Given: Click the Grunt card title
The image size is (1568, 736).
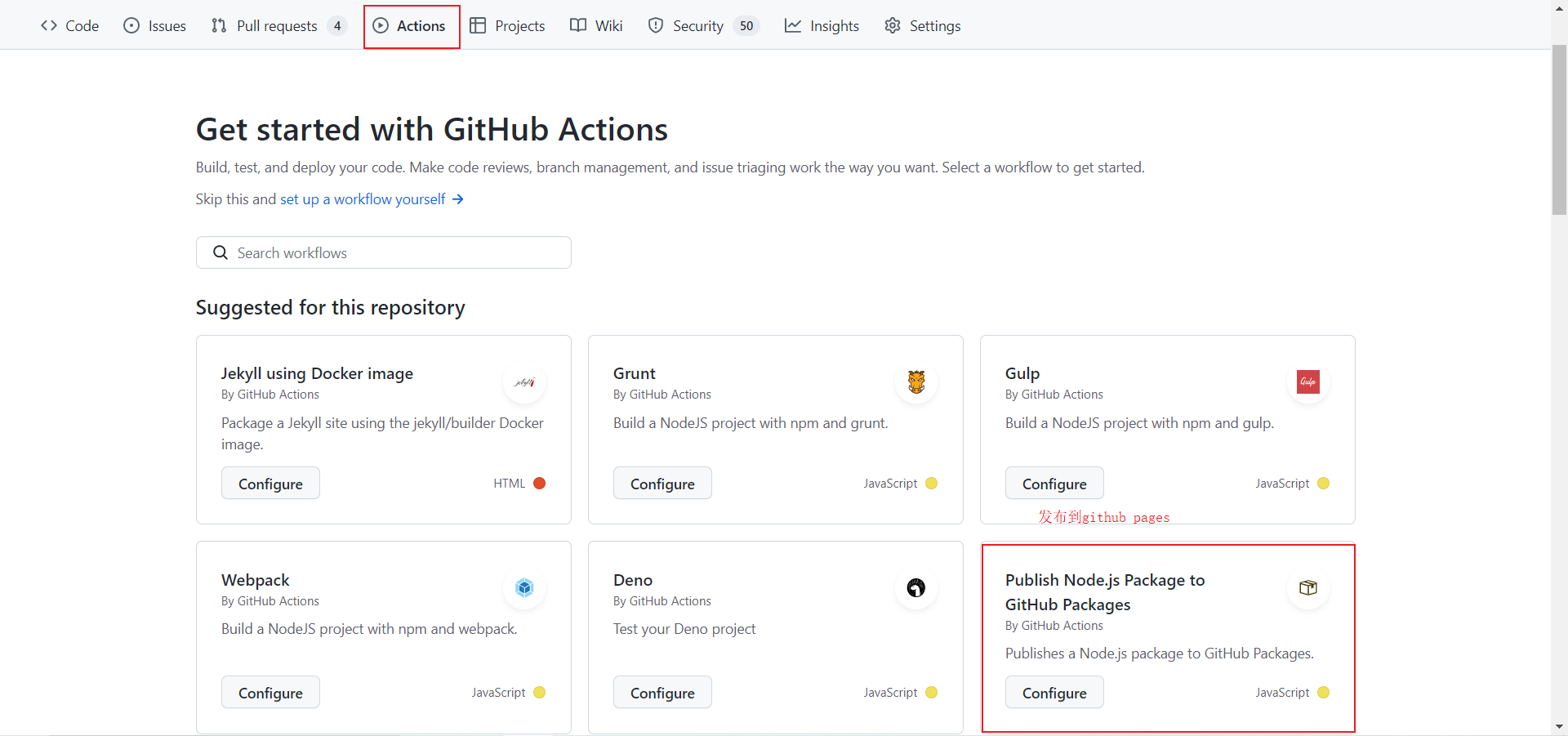Looking at the screenshot, I should [x=635, y=373].
